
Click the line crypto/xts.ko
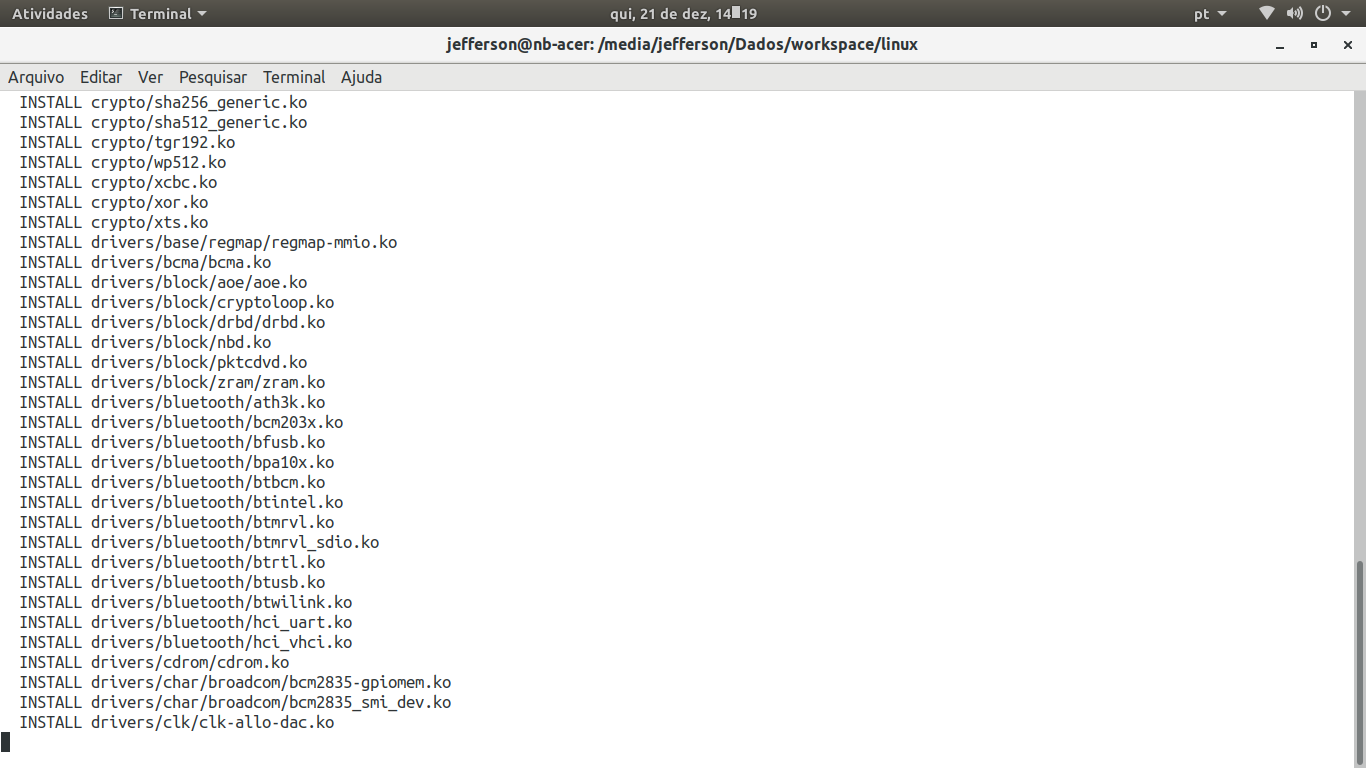tap(114, 222)
